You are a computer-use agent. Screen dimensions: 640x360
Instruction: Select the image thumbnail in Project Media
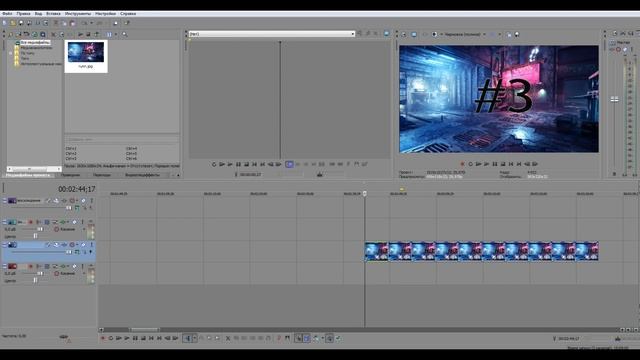tap(86, 56)
